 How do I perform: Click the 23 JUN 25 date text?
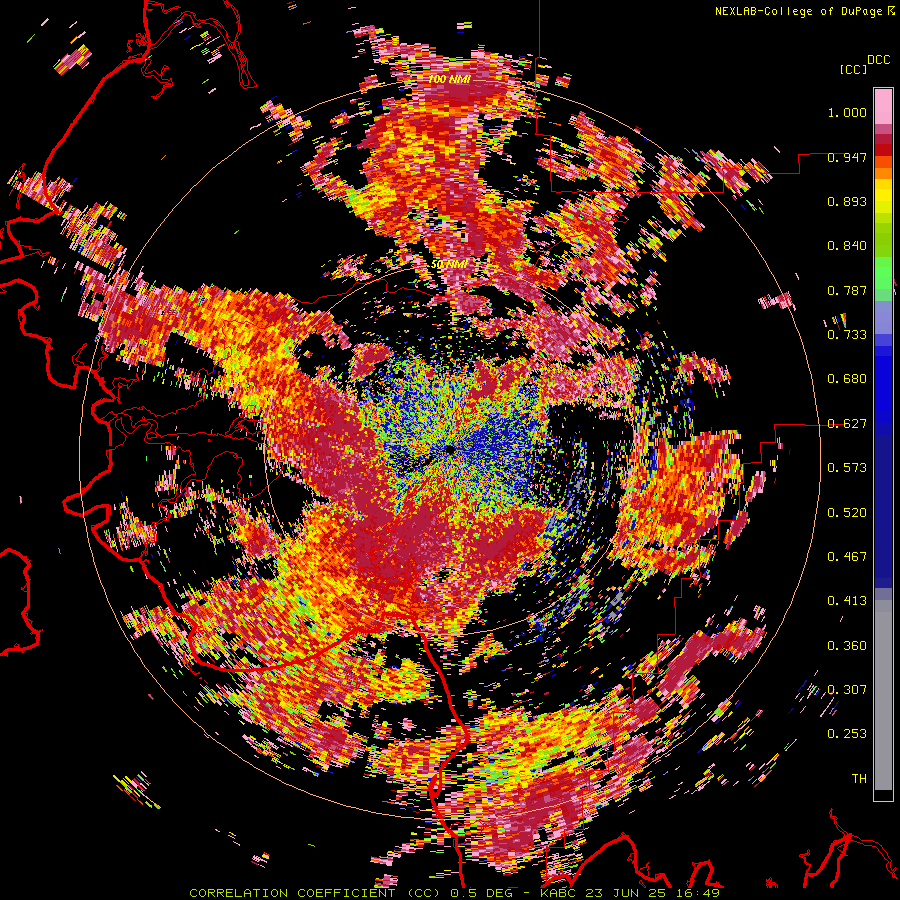click(x=625, y=893)
